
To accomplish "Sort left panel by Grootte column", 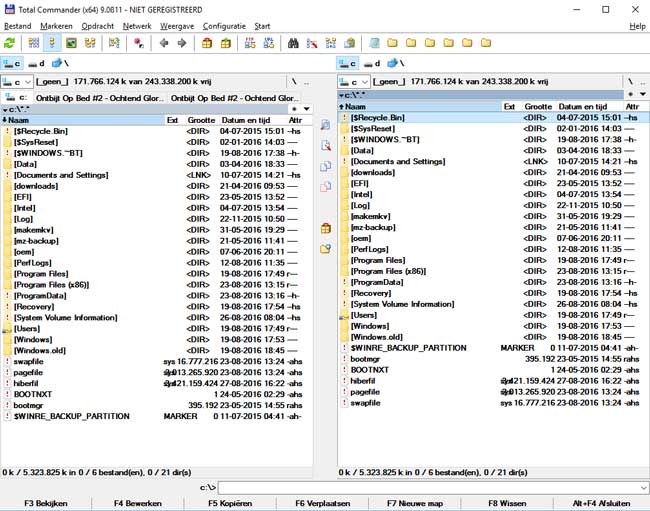I will click(x=201, y=120).
